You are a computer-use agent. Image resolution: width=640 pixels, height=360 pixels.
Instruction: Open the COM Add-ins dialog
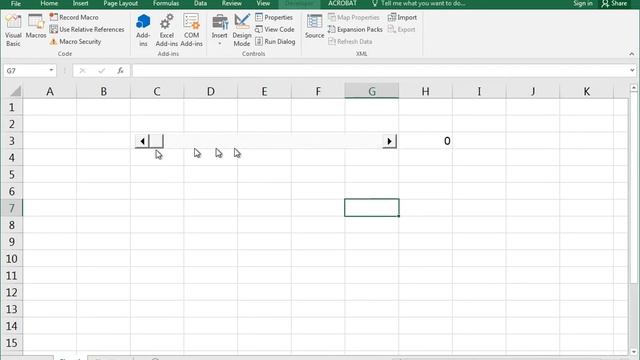coord(191,30)
